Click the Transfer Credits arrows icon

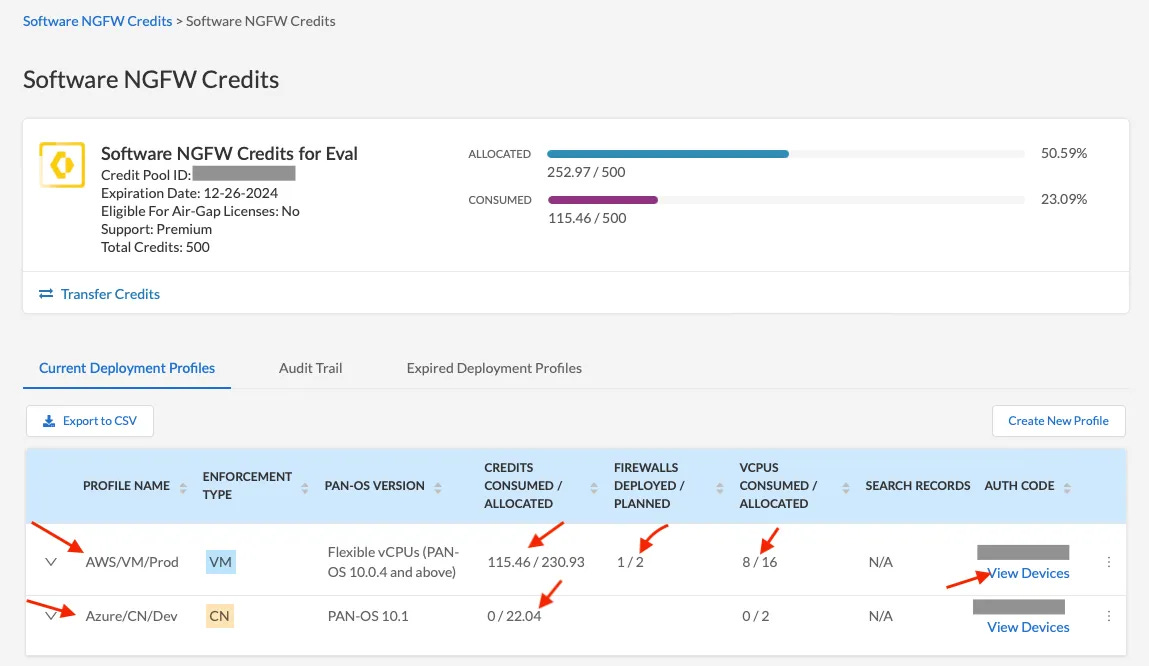point(46,294)
